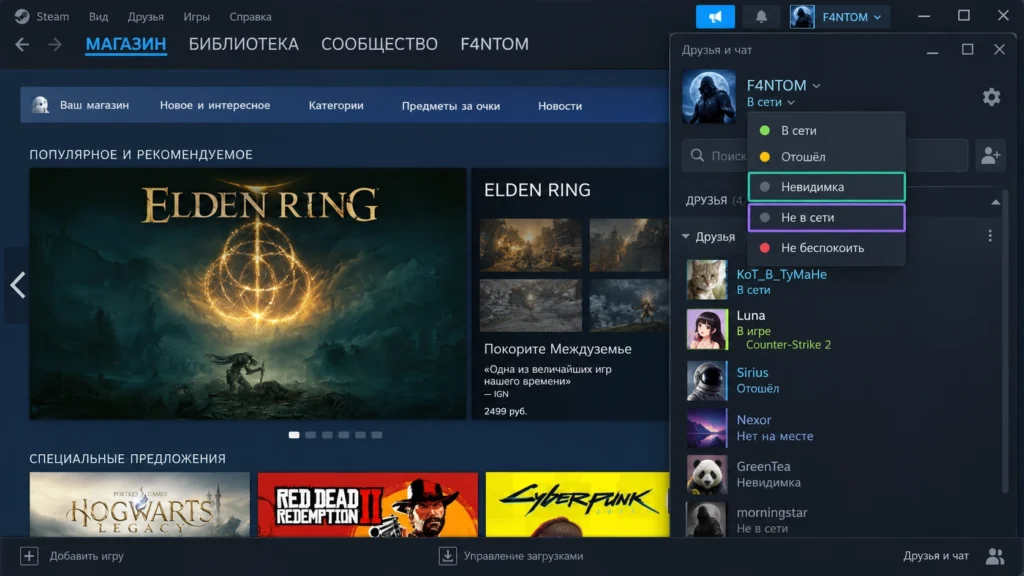This screenshot has height=576, width=1024.
Task: Click KoT_B_TyMaHe cat avatar
Action: coord(707,280)
